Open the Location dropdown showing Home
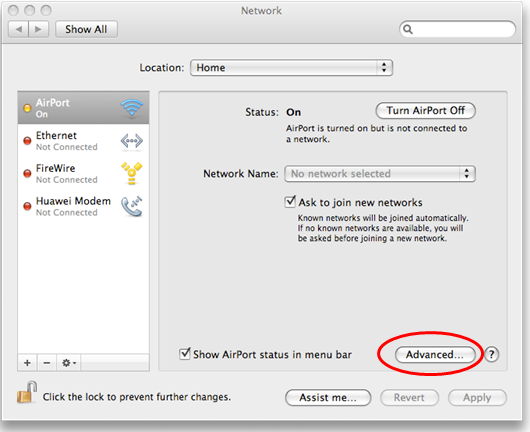This screenshot has width=530, height=432. click(291, 68)
